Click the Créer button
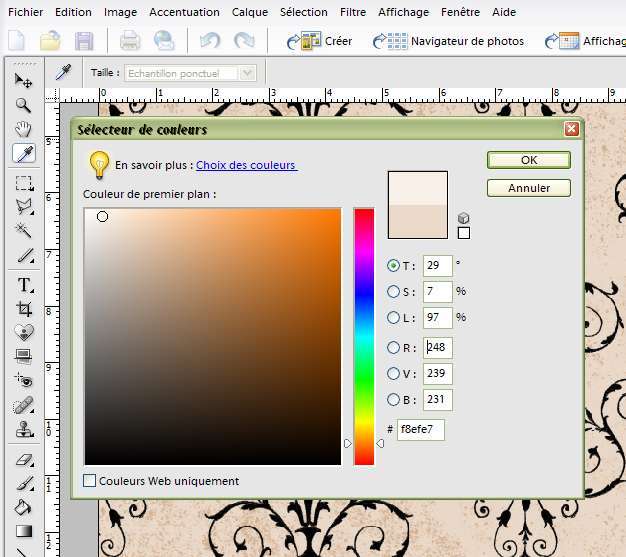This screenshot has height=557, width=626. [320, 41]
